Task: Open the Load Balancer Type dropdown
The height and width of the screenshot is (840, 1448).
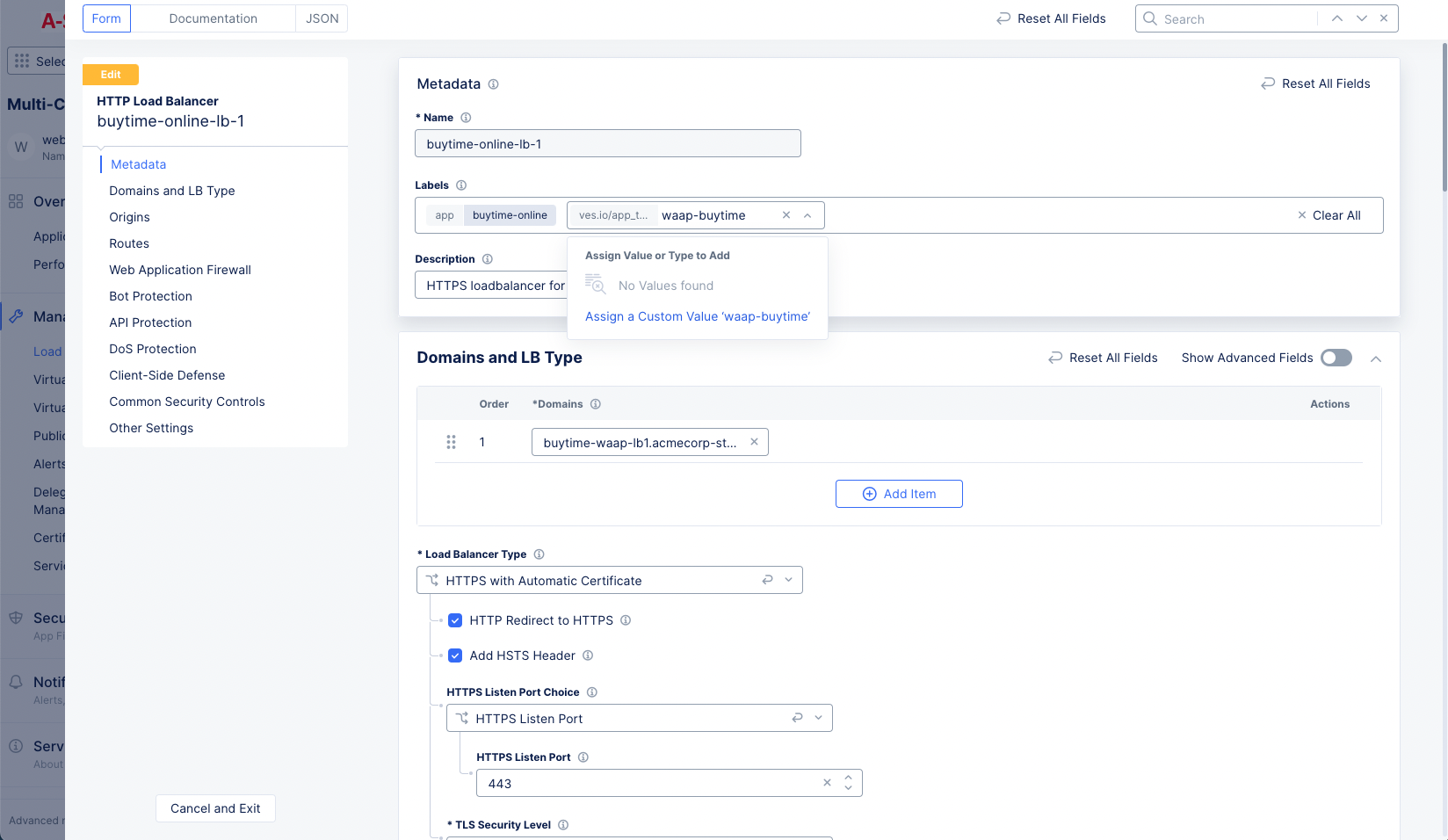Action: coord(789,580)
